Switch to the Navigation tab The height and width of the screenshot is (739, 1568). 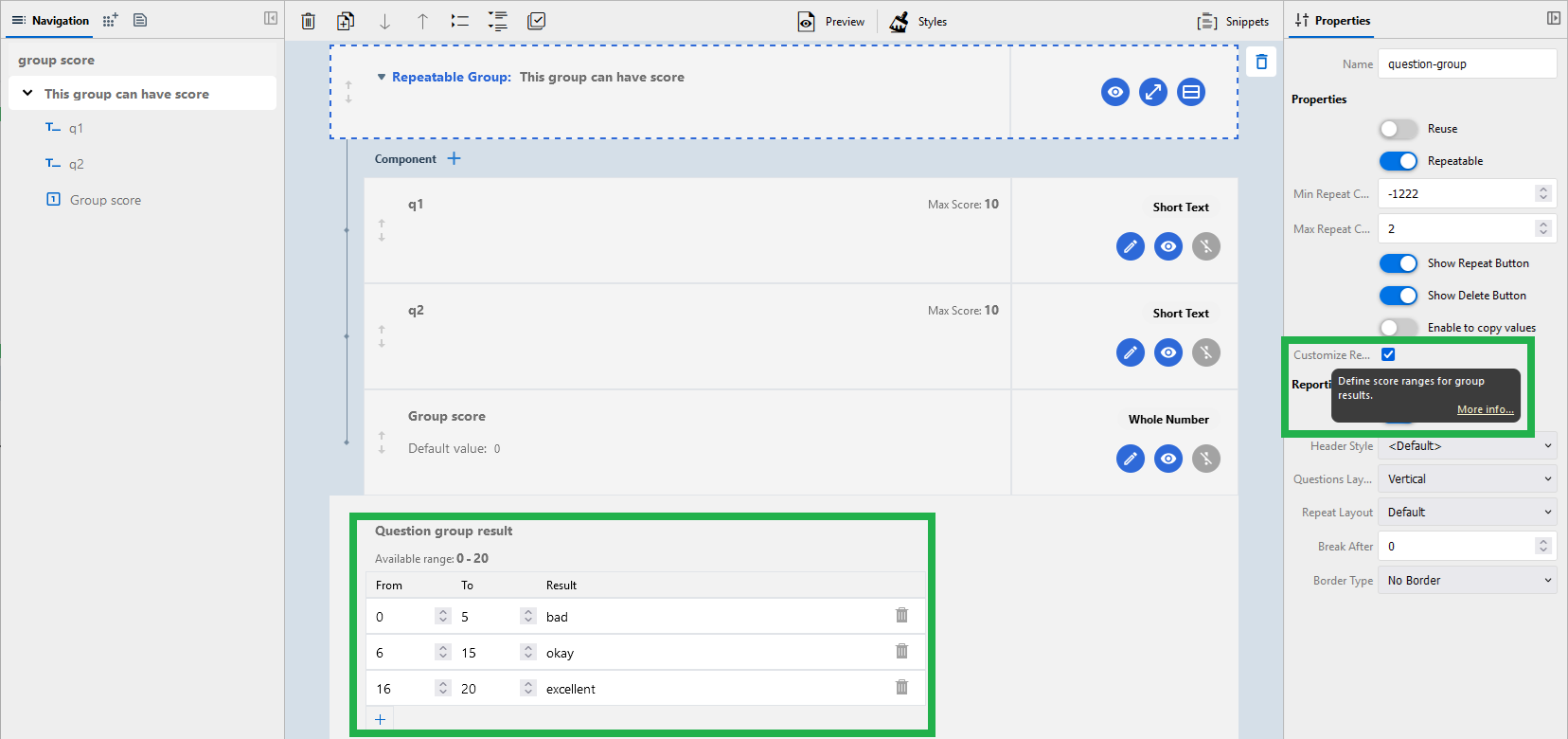(x=50, y=20)
